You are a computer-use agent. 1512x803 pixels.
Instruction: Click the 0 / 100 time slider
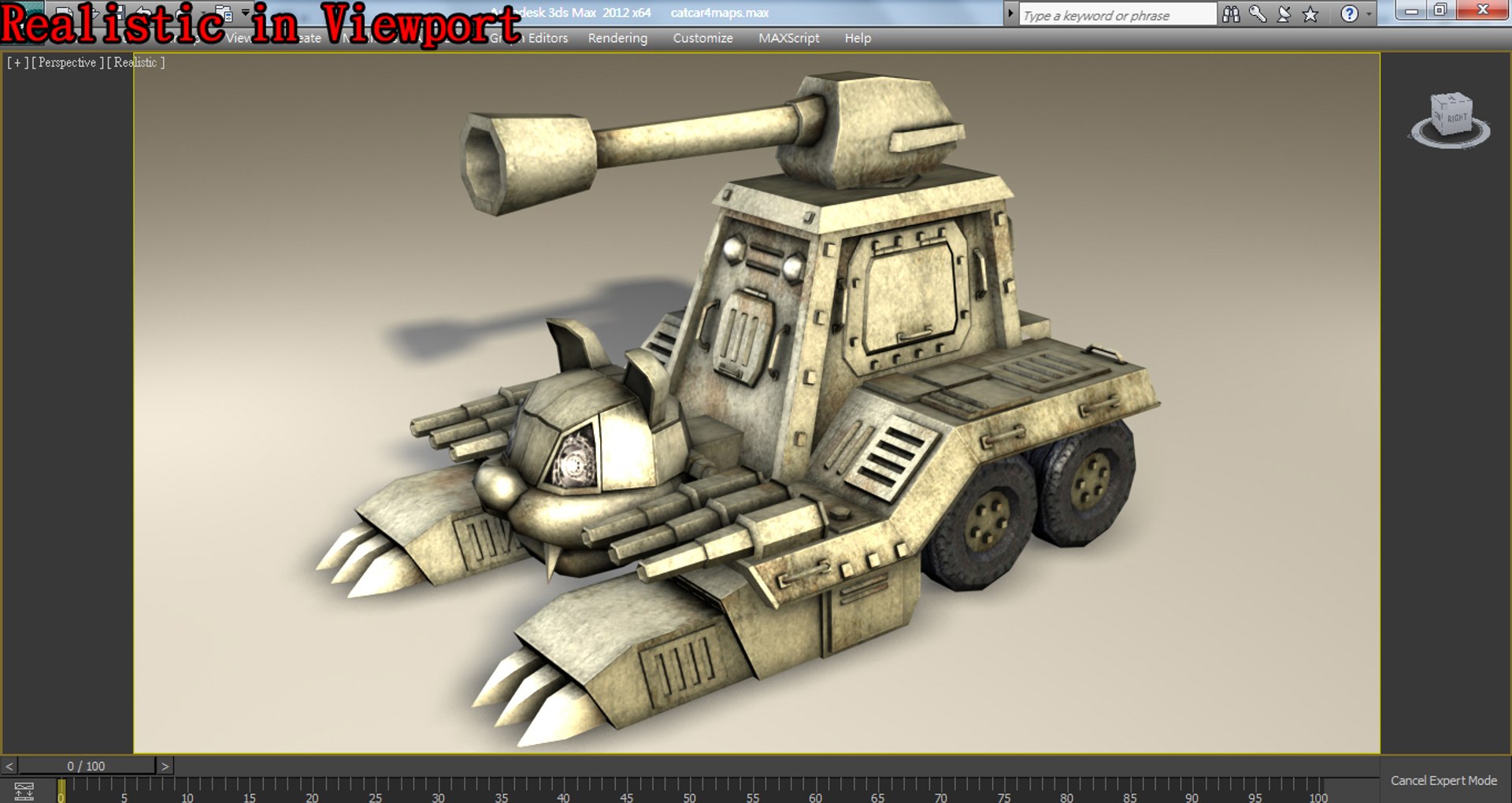pos(87,766)
